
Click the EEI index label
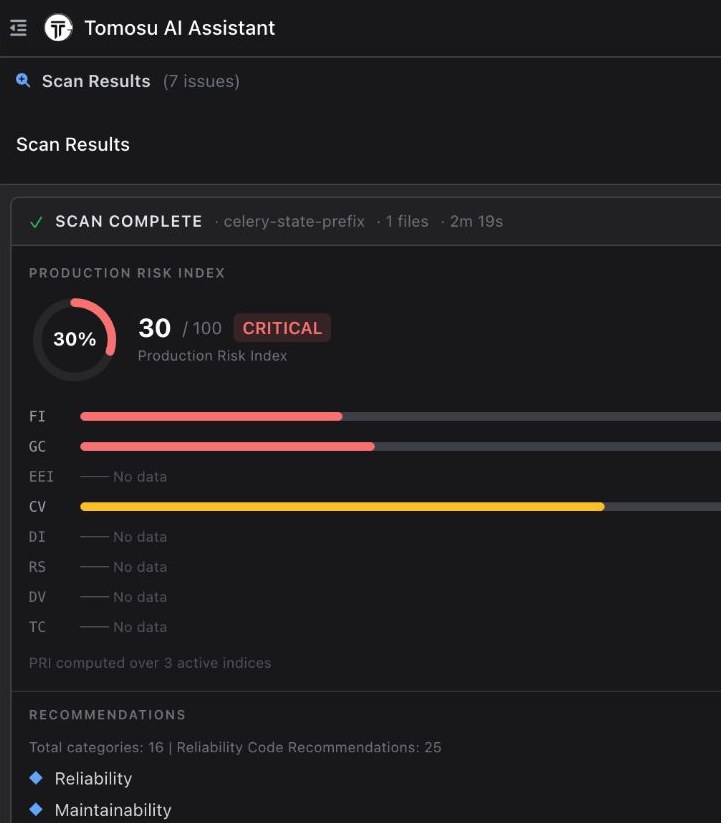[x=41, y=477]
